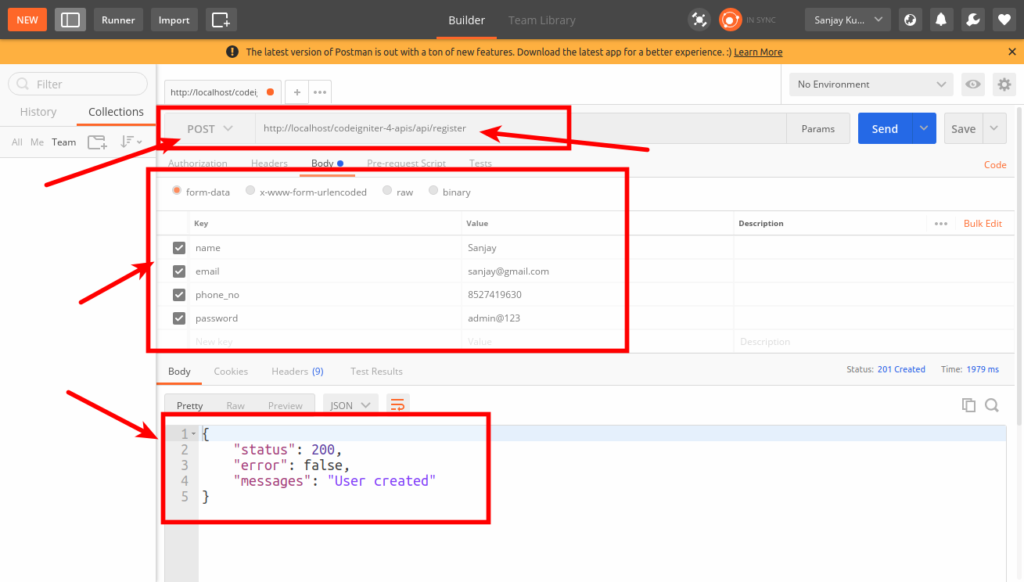The image size is (1024, 582).
Task: Switch to Raw response view
Action: pos(235,406)
